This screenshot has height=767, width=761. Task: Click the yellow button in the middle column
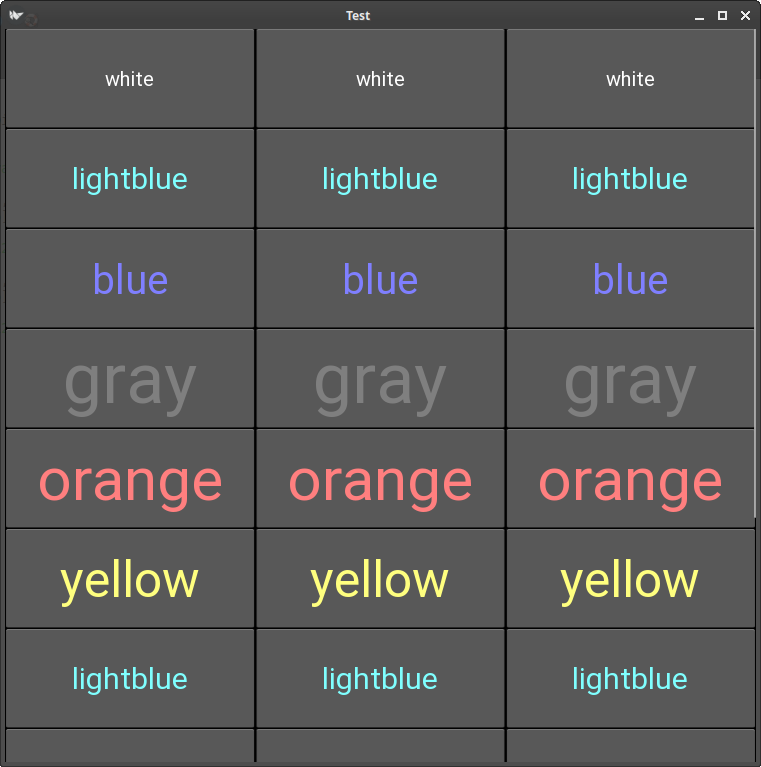point(380,579)
